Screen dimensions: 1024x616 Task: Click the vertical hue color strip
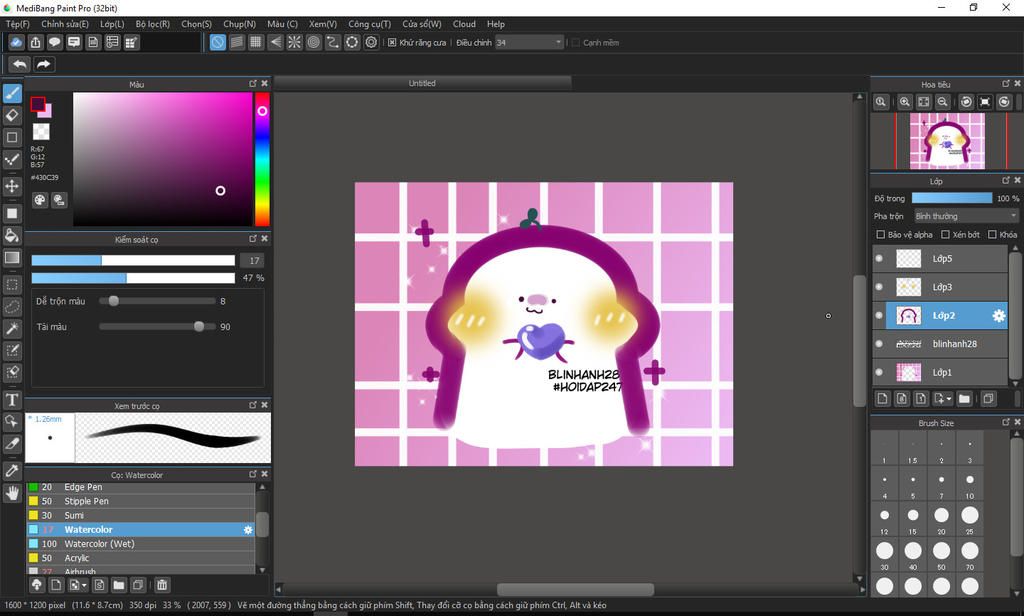pyautogui.click(x=262, y=160)
